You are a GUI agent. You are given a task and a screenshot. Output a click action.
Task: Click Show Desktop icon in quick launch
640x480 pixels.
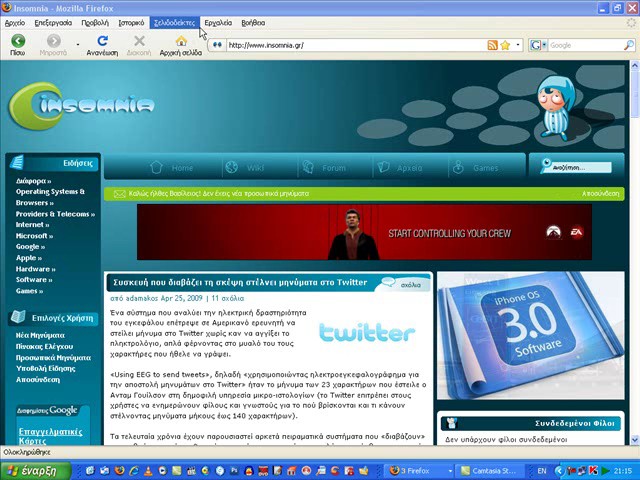(x=90, y=471)
